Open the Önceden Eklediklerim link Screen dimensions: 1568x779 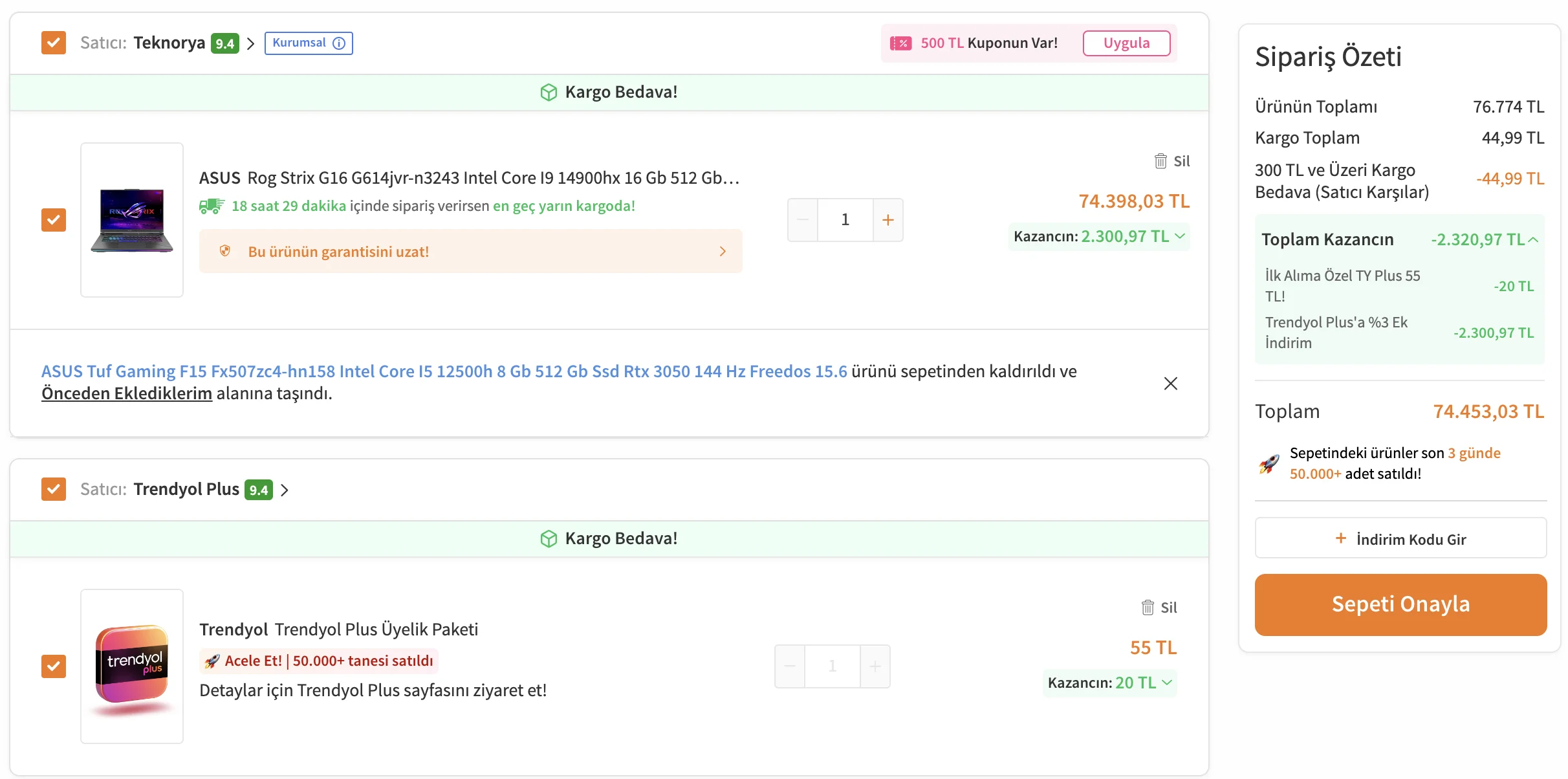(x=127, y=393)
